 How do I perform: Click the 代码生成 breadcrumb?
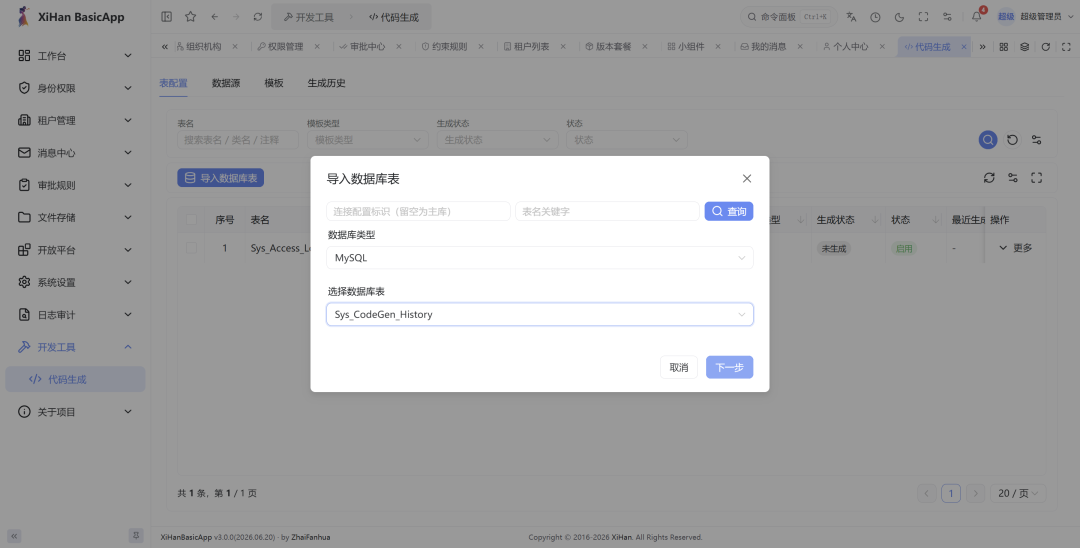393,17
